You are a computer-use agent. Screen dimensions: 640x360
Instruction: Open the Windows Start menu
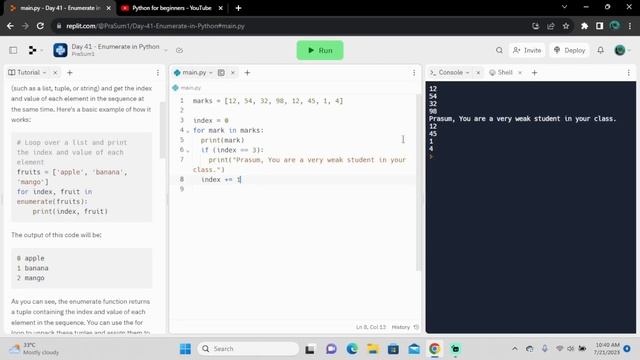coord(185,349)
